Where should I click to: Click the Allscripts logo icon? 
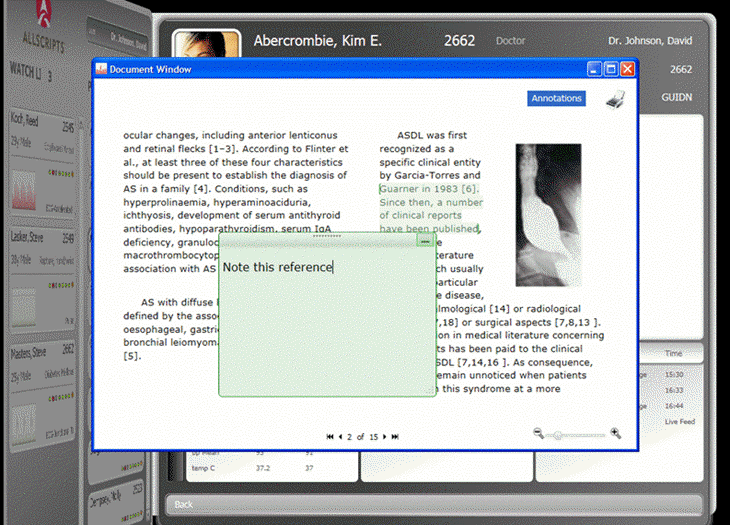click(44, 13)
